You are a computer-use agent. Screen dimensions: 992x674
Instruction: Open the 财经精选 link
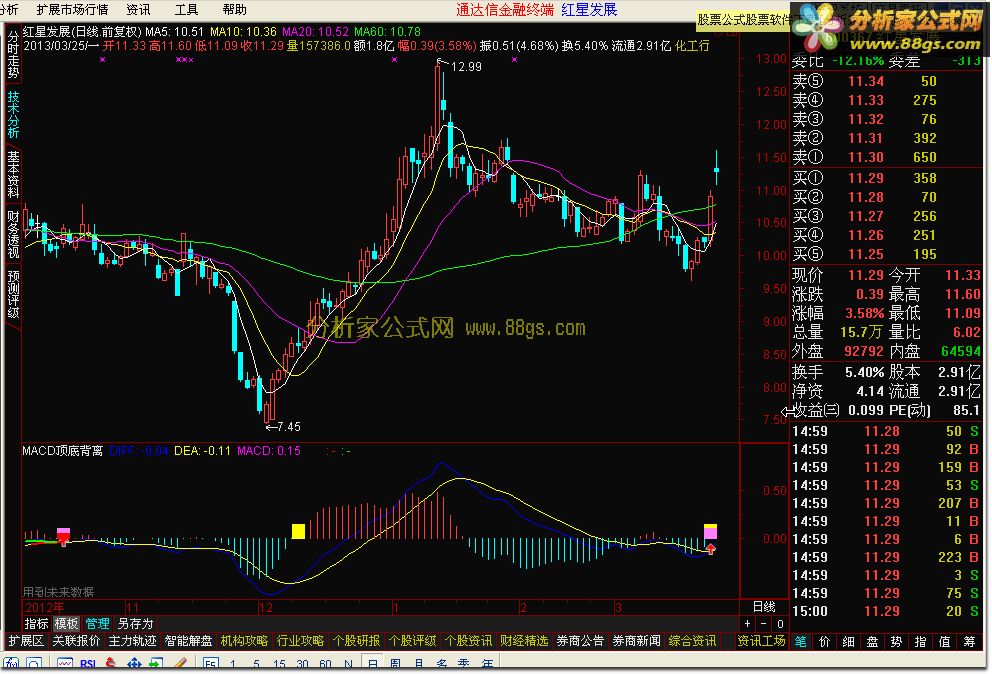pyautogui.click(x=524, y=641)
